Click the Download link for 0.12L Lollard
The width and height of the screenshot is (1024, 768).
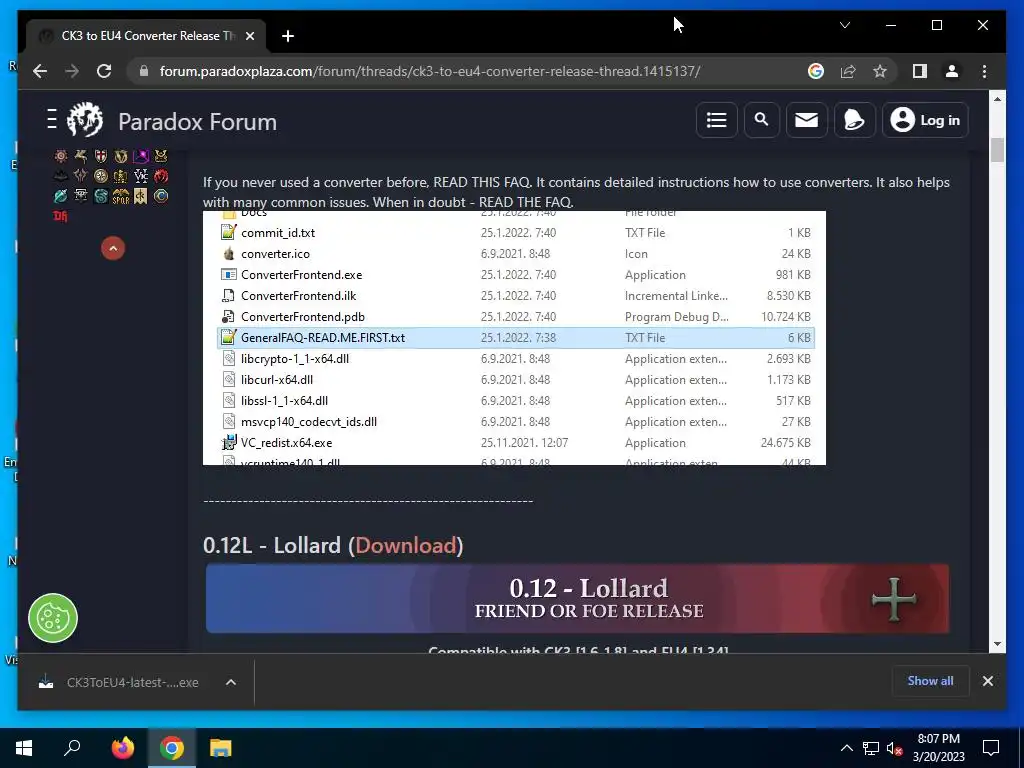tap(406, 545)
